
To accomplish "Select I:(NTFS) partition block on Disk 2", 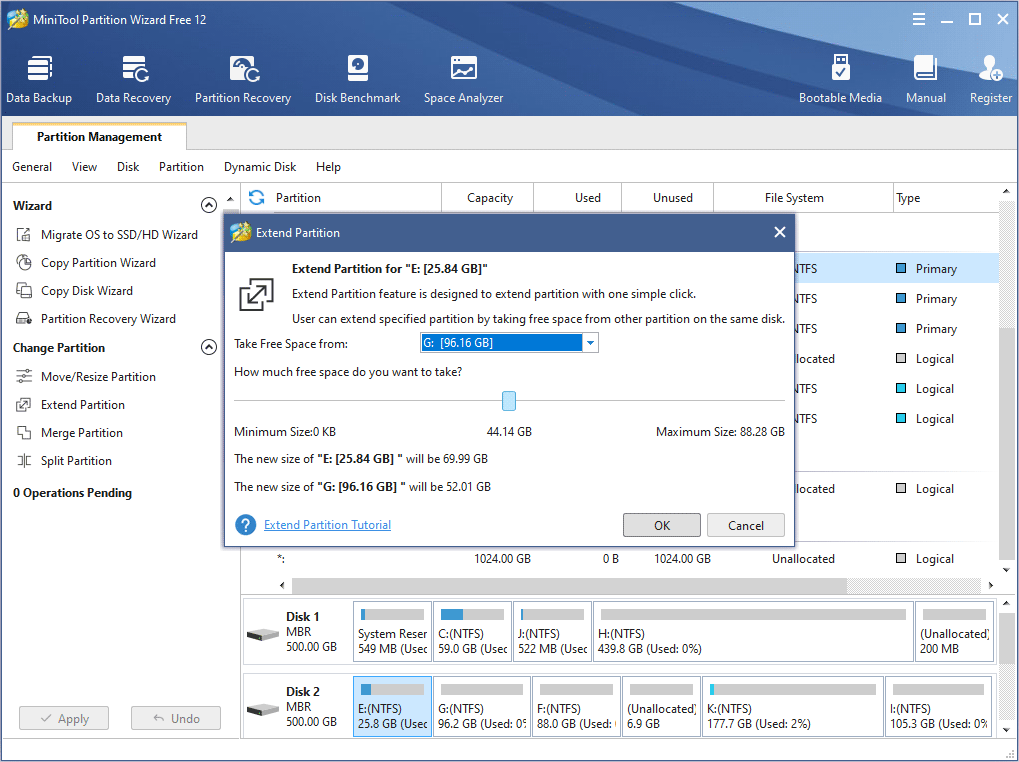I will click(938, 706).
